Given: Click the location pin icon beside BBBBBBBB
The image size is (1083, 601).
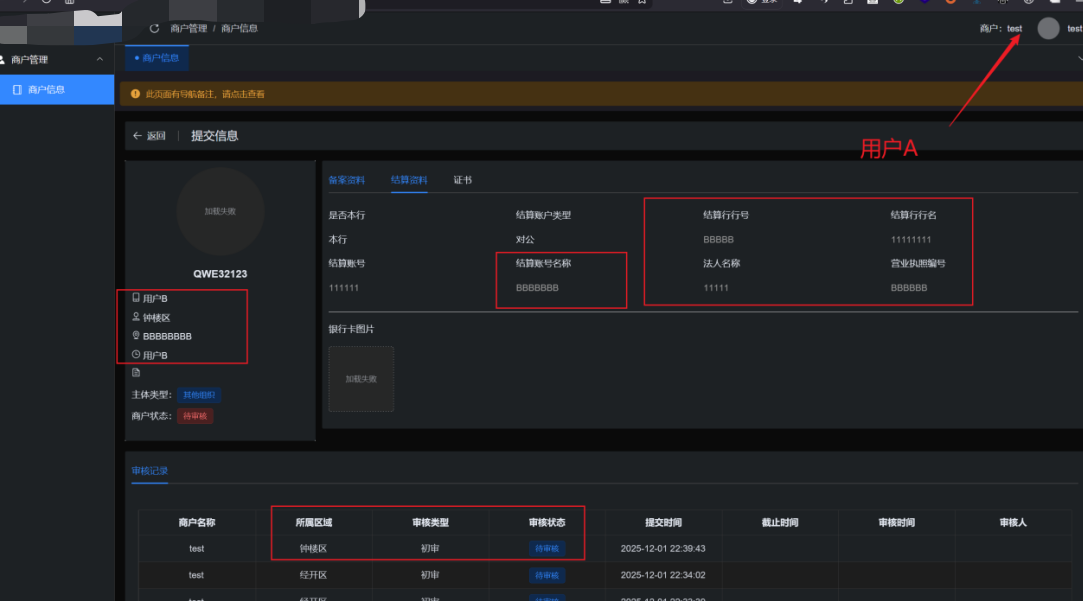Looking at the screenshot, I should [x=136, y=336].
